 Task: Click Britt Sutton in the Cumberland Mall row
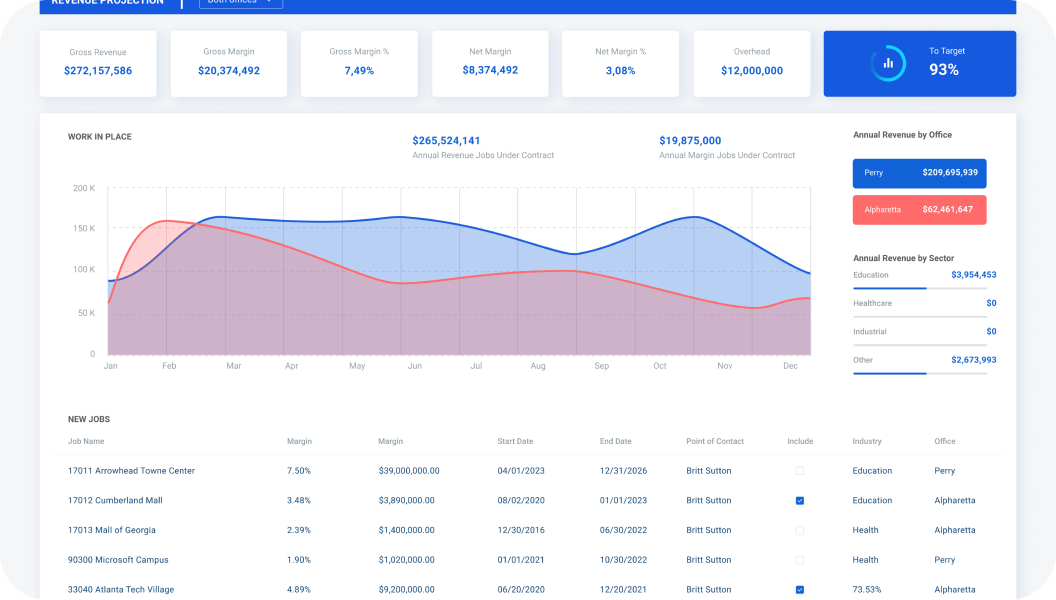[708, 500]
